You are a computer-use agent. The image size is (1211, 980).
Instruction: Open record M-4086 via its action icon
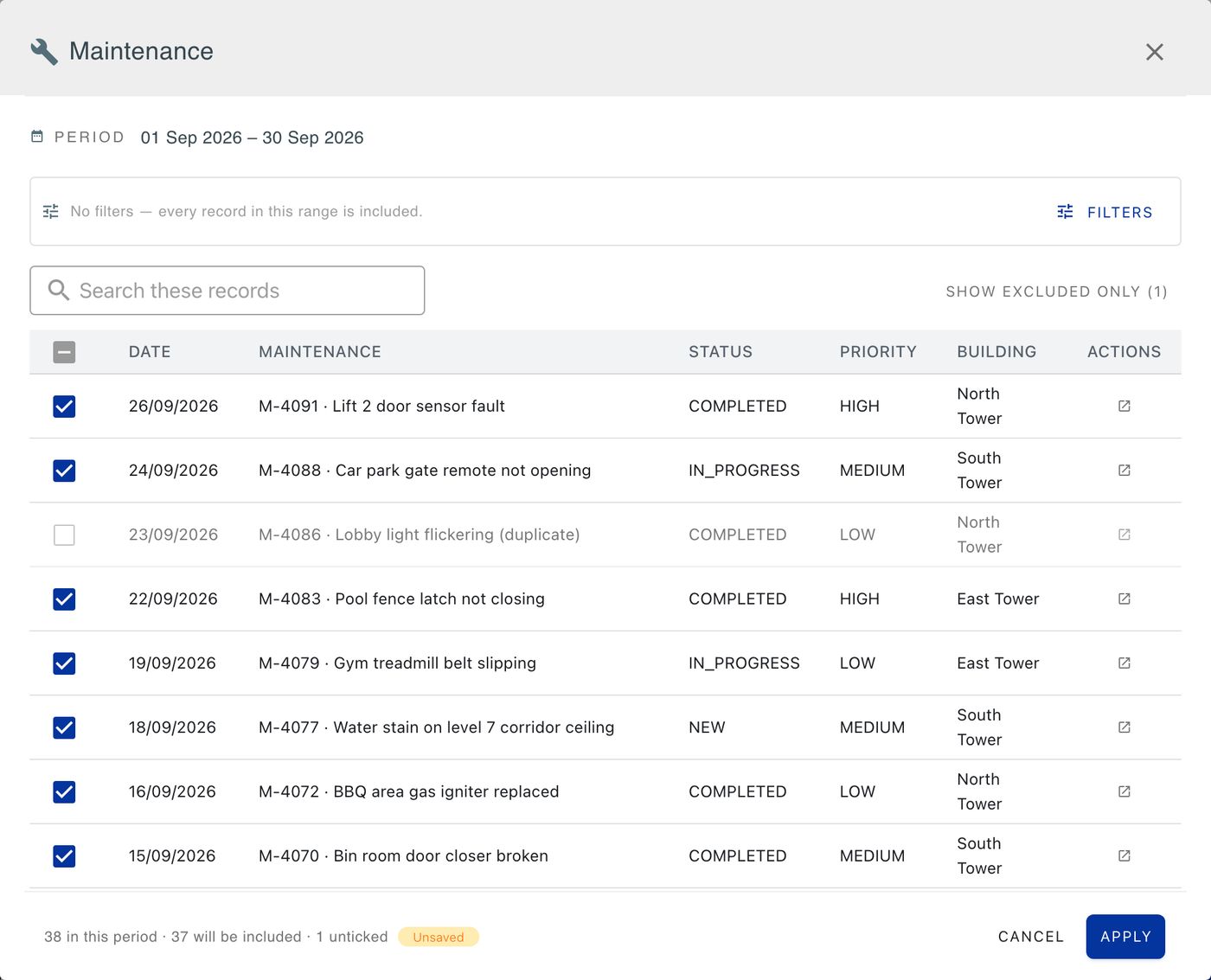[1124, 535]
